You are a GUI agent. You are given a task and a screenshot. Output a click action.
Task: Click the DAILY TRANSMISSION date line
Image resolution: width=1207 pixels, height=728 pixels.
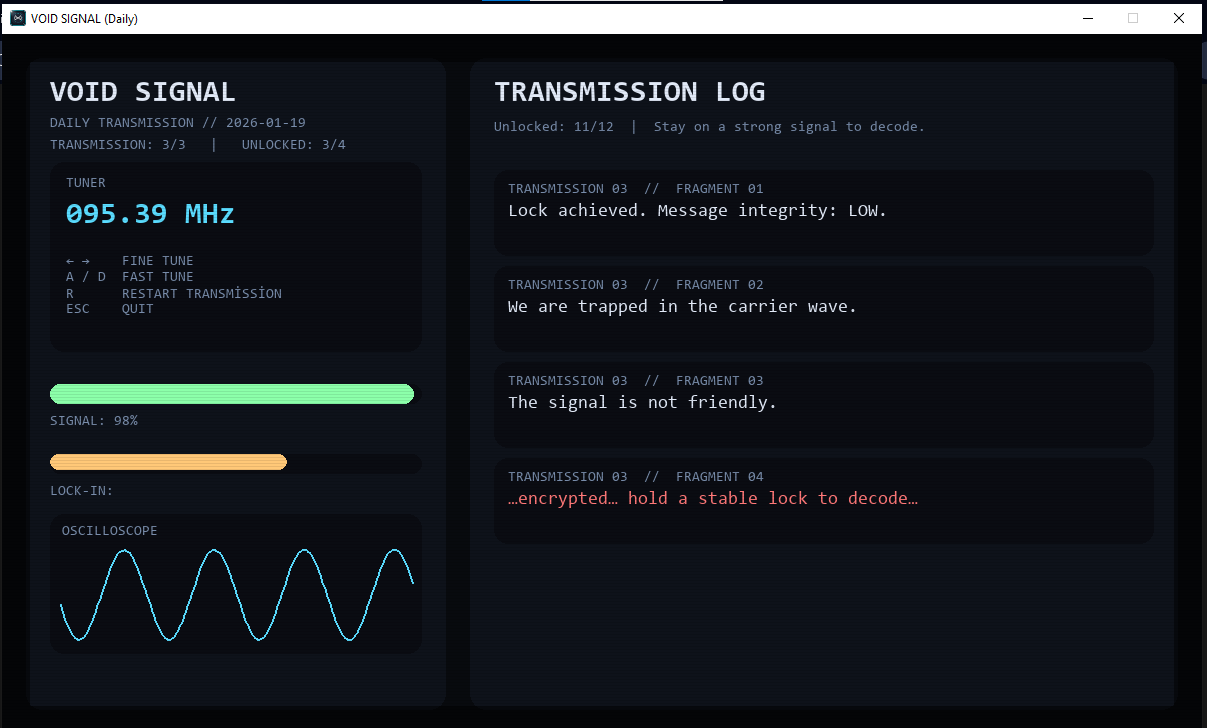178,123
